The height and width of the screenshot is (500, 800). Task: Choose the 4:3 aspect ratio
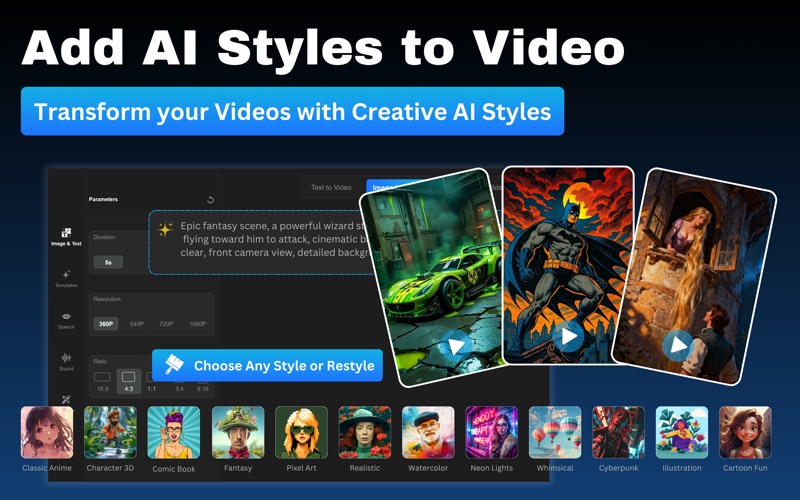pos(129,381)
